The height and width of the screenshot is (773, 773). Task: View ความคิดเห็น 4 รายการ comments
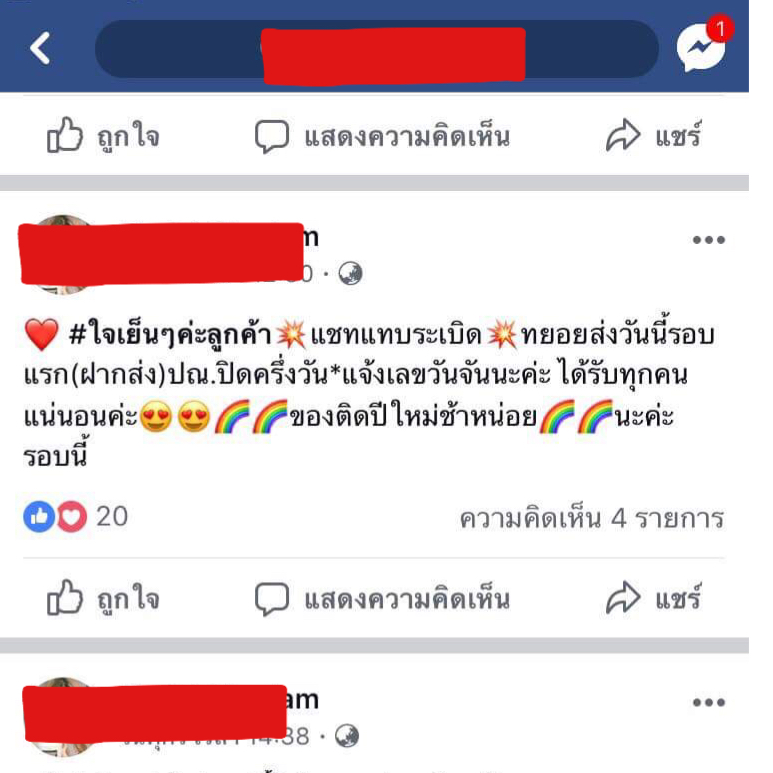pyautogui.click(x=592, y=519)
